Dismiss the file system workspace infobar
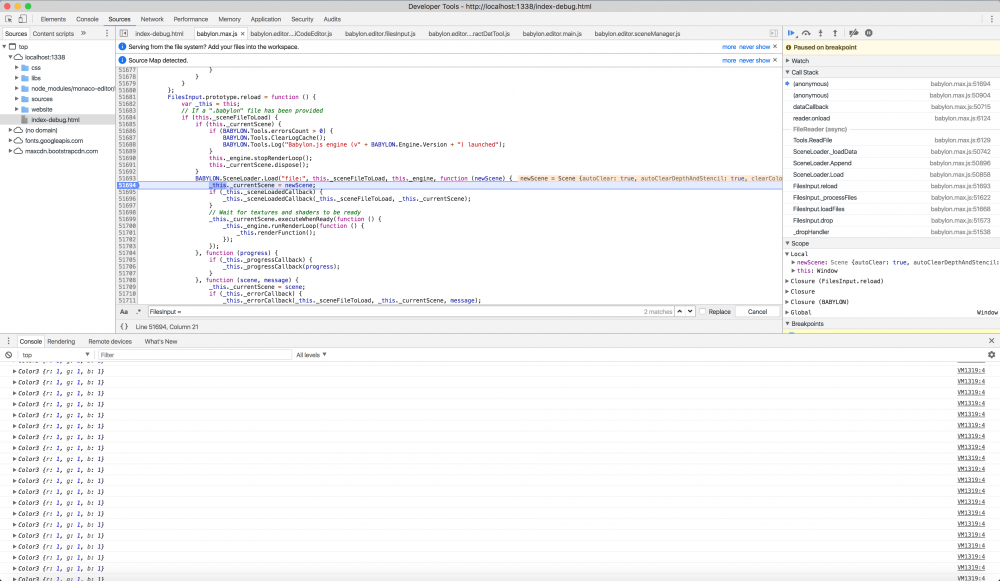Viewport: 1000px width, 581px height. 775,47
